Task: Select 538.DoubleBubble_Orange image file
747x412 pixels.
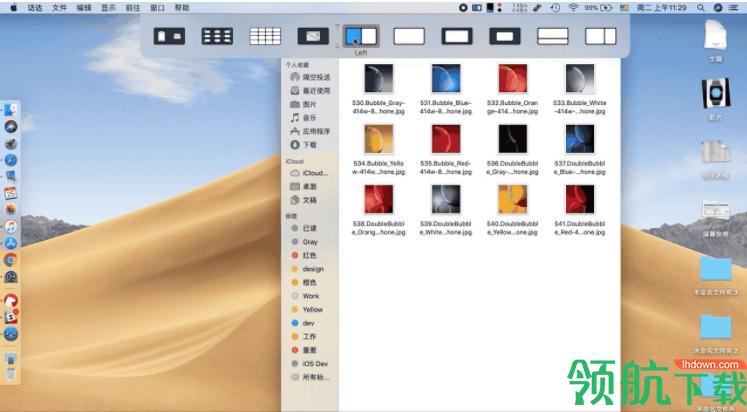Action: click(x=379, y=199)
